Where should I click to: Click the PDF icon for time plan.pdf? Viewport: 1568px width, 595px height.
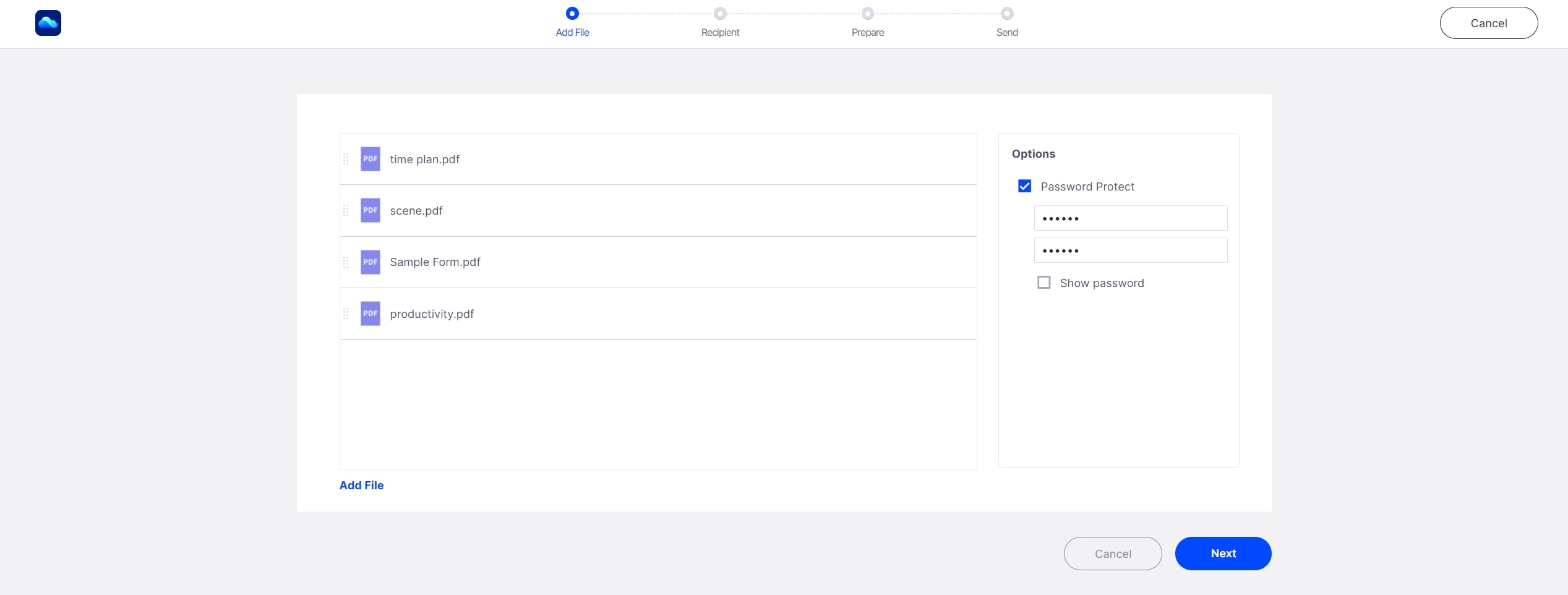(370, 159)
